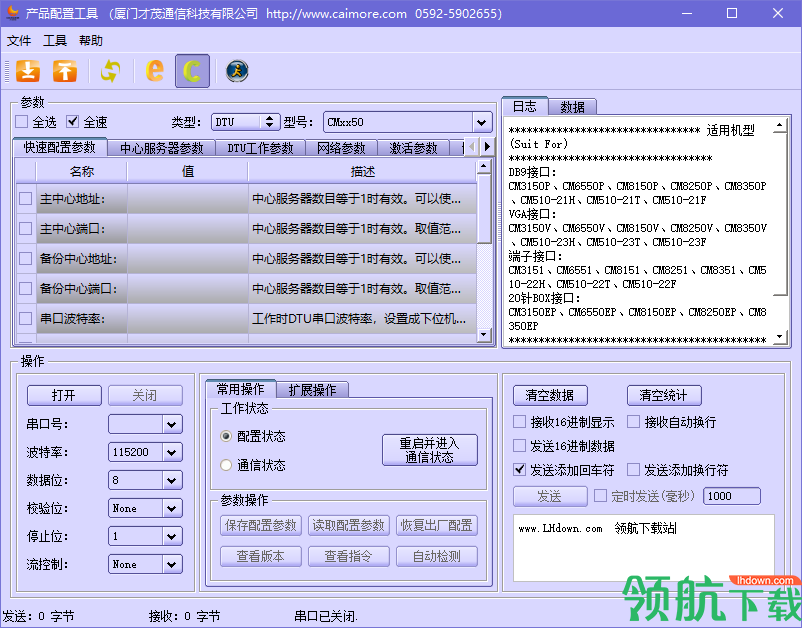Select the 日志 tab
This screenshot has width=802, height=628.
coord(525,106)
